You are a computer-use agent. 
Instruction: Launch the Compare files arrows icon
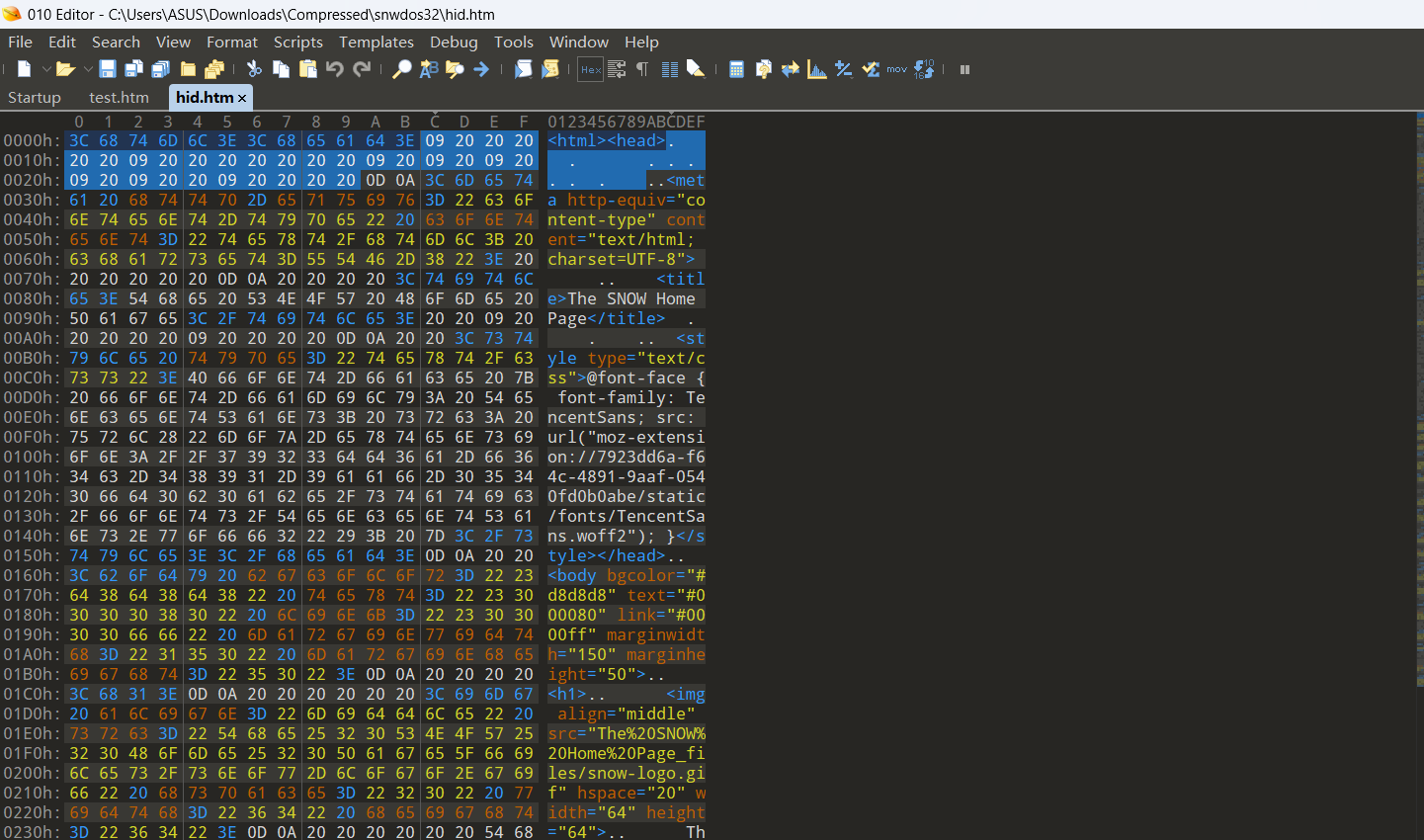pyautogui.click(x=791, y=69)
